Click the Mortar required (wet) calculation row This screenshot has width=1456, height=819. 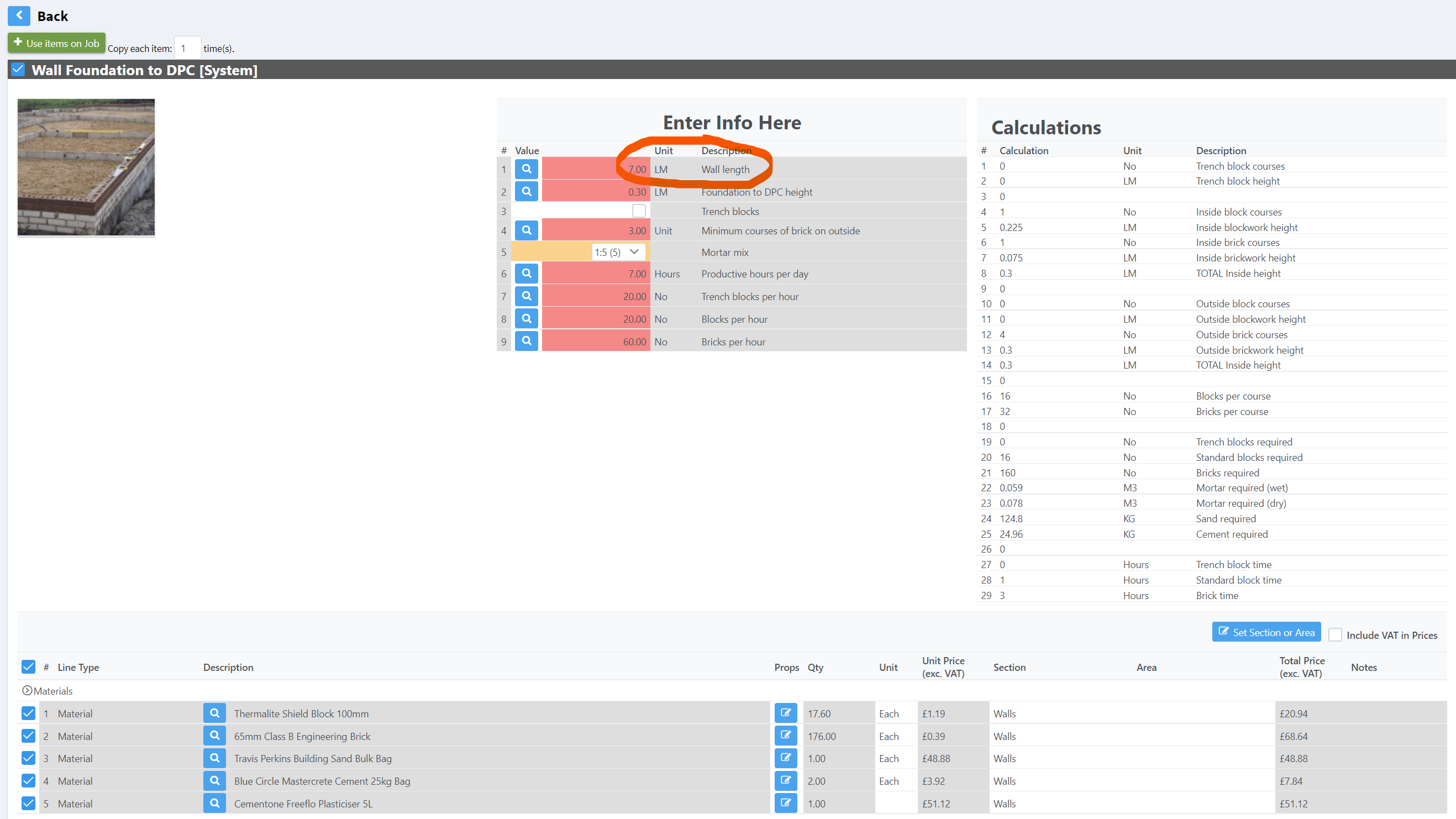click(1211, 487)
